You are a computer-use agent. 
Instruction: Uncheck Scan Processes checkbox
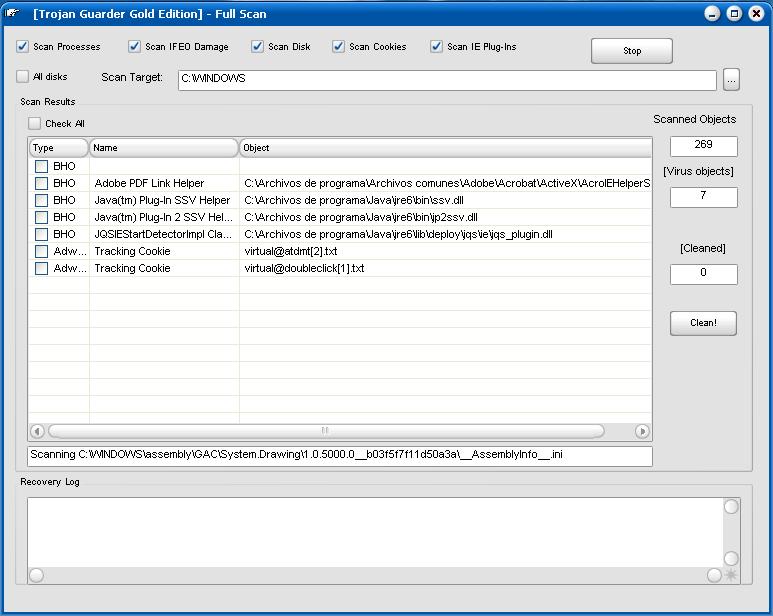point(22,46)
